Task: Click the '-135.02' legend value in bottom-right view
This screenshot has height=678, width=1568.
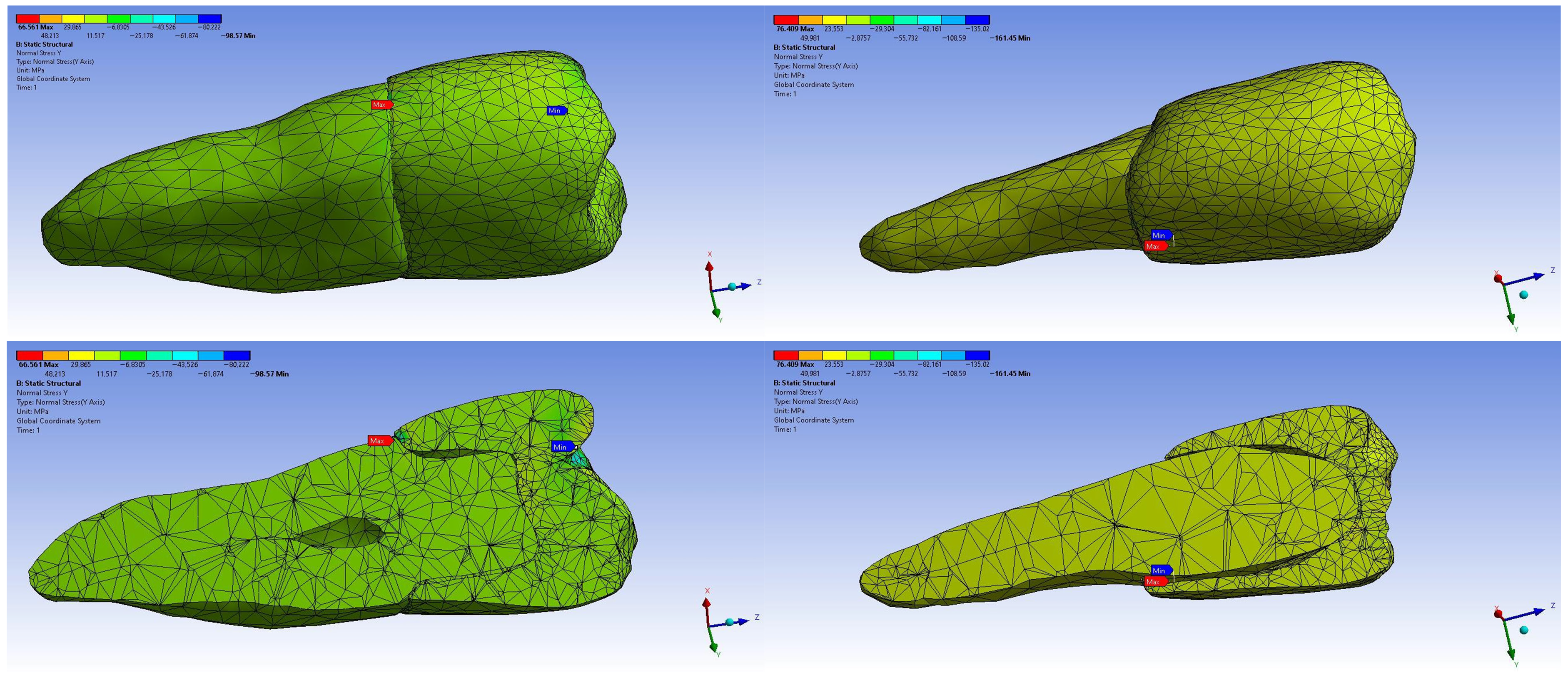Action: pos(977,364)
